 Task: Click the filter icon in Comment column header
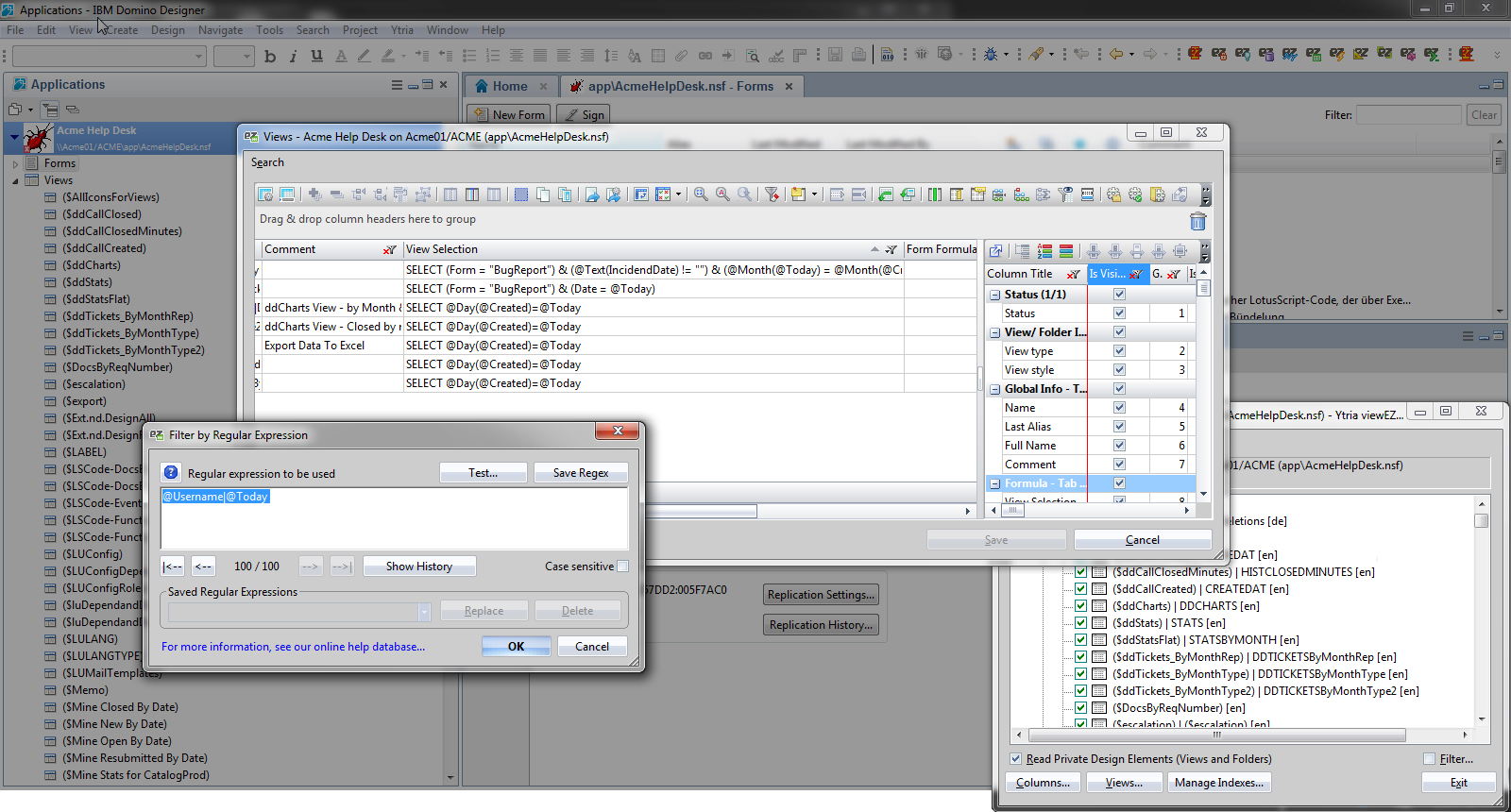pos(389,250)
